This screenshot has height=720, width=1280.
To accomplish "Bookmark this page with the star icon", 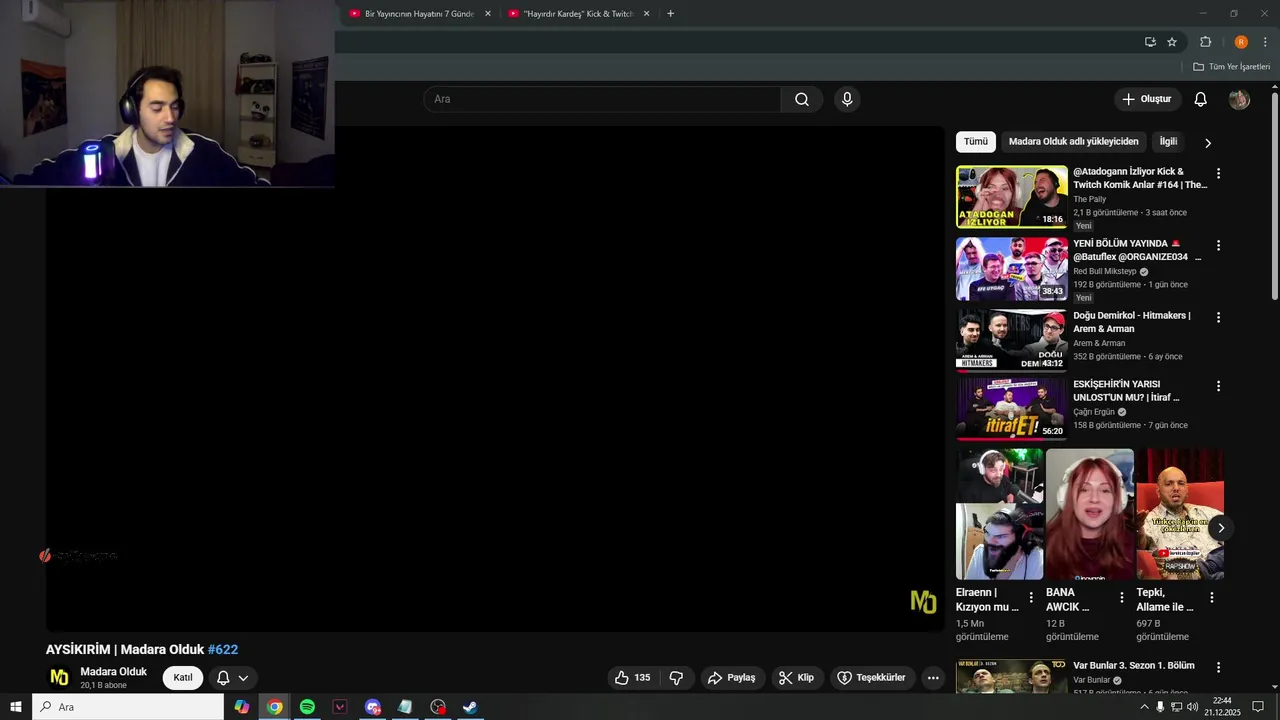I will (x=1172, y=42).
